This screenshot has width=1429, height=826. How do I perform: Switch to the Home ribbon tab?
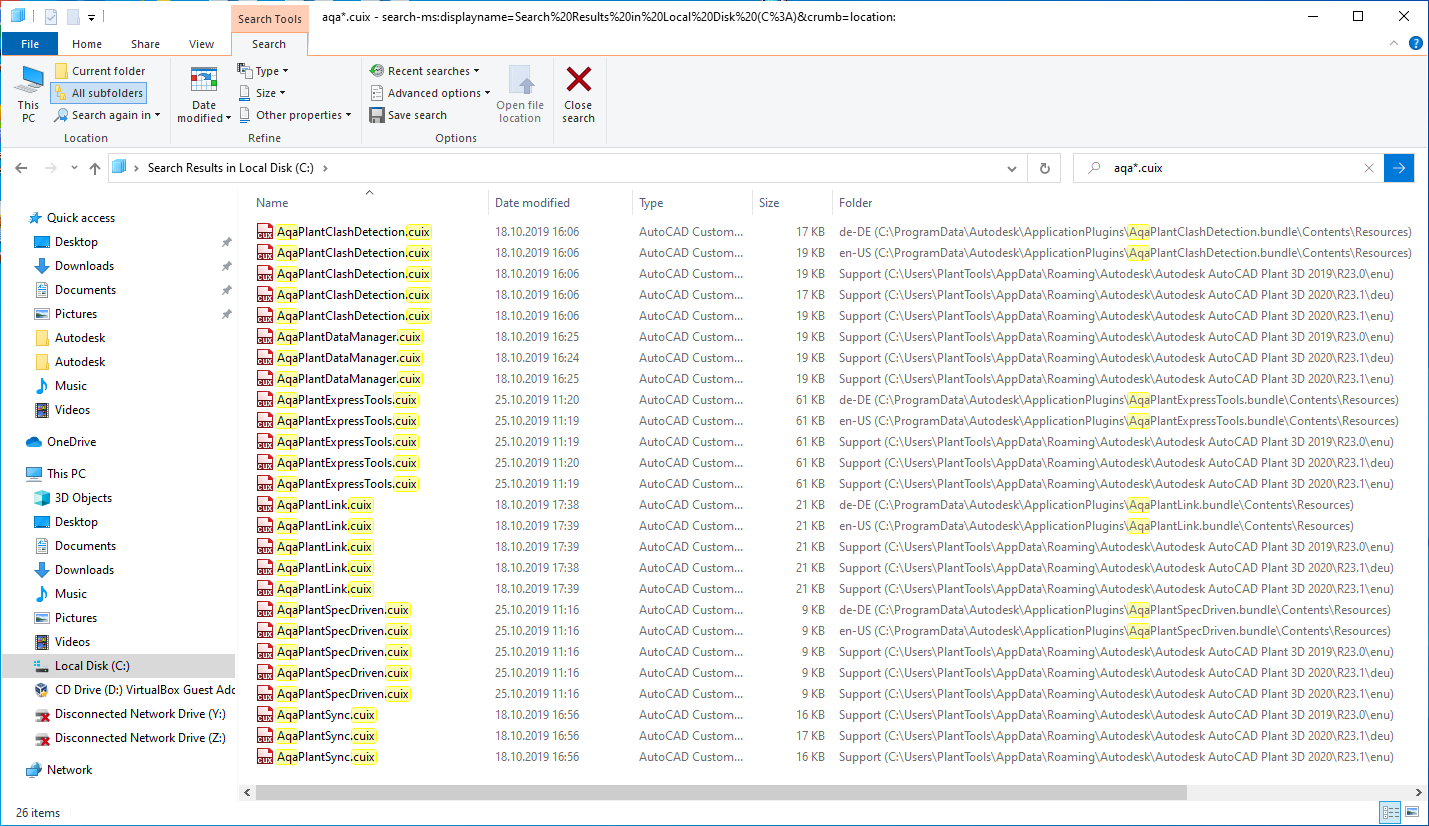click(x=87, y=44)
